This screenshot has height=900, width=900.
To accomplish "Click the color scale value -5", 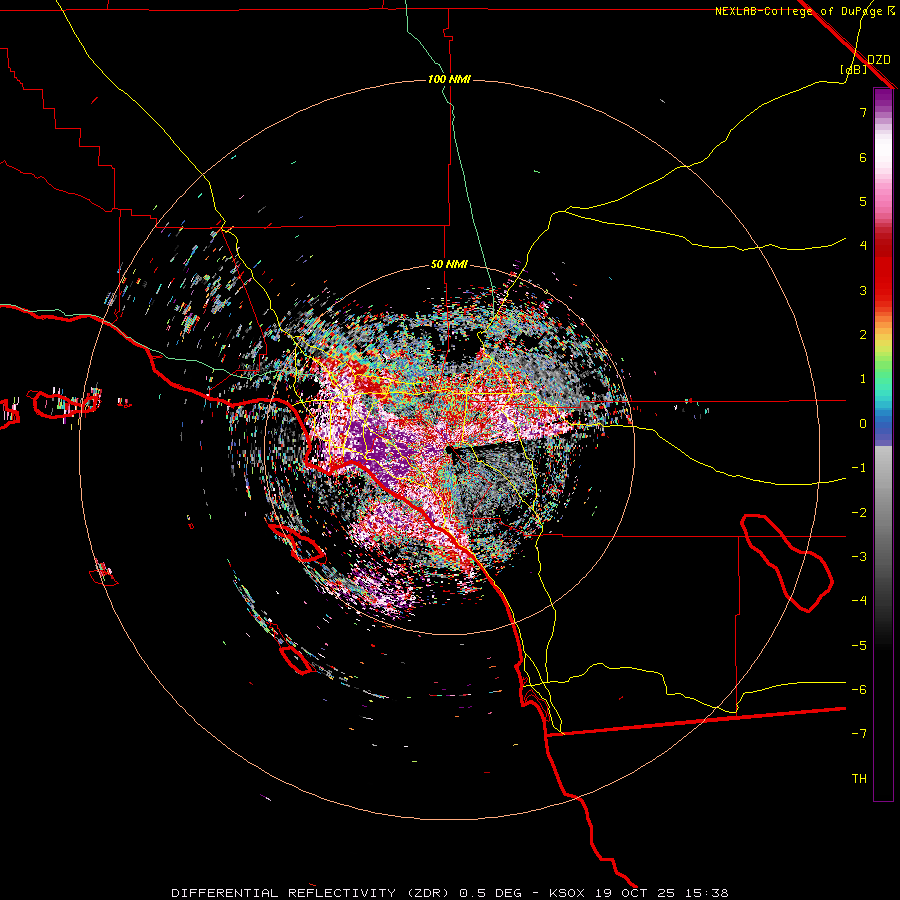I will [x=859, y=646].
